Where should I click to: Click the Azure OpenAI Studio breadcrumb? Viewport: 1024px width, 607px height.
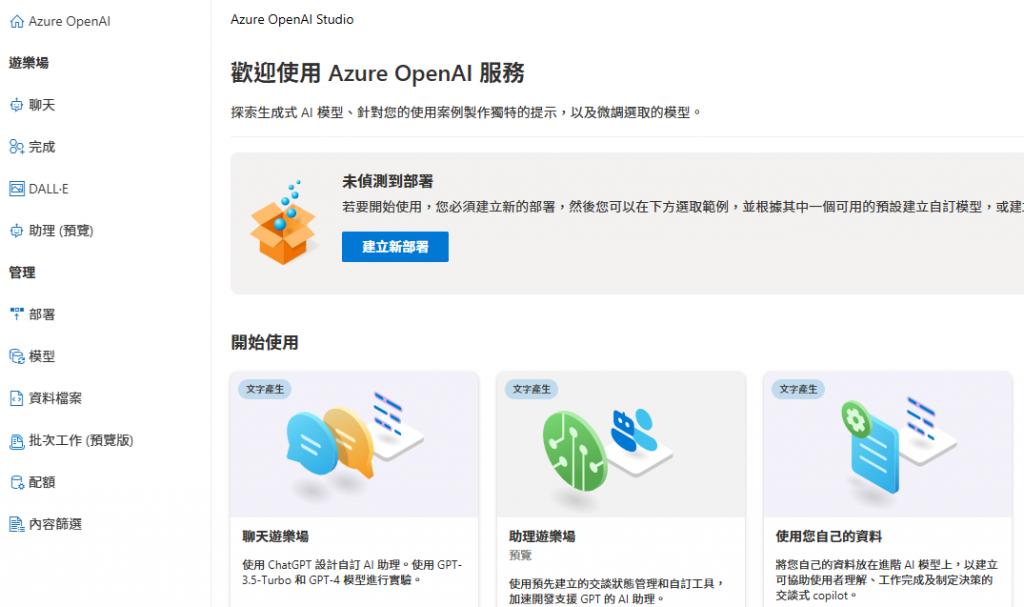click(x=292, y=20)
